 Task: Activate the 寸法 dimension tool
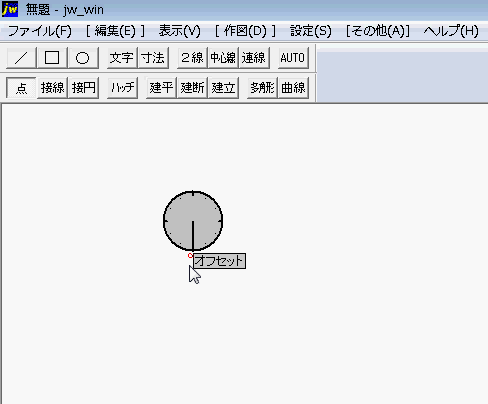[153, 58]
